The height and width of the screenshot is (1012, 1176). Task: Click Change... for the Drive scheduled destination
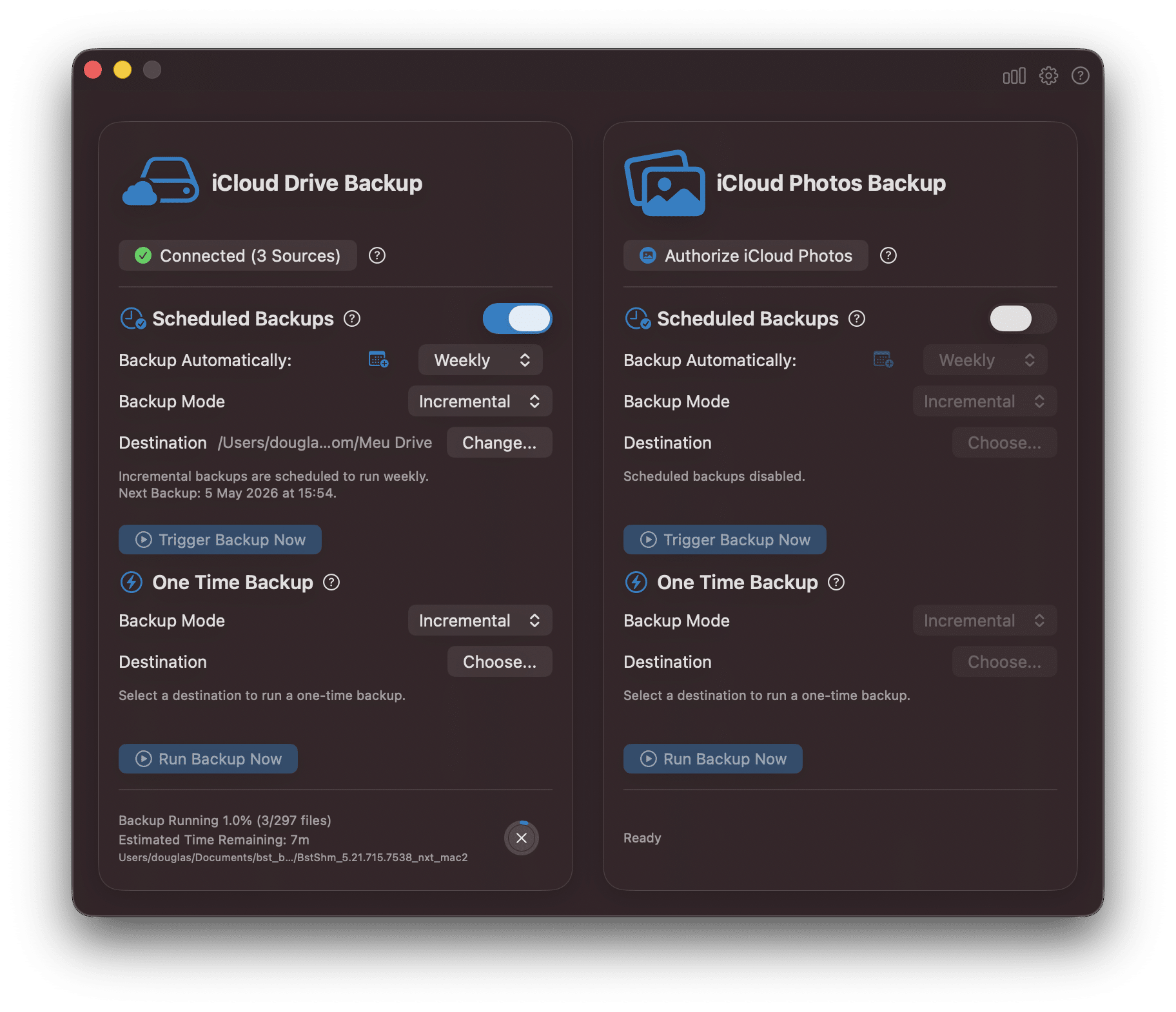click(499, 442)
